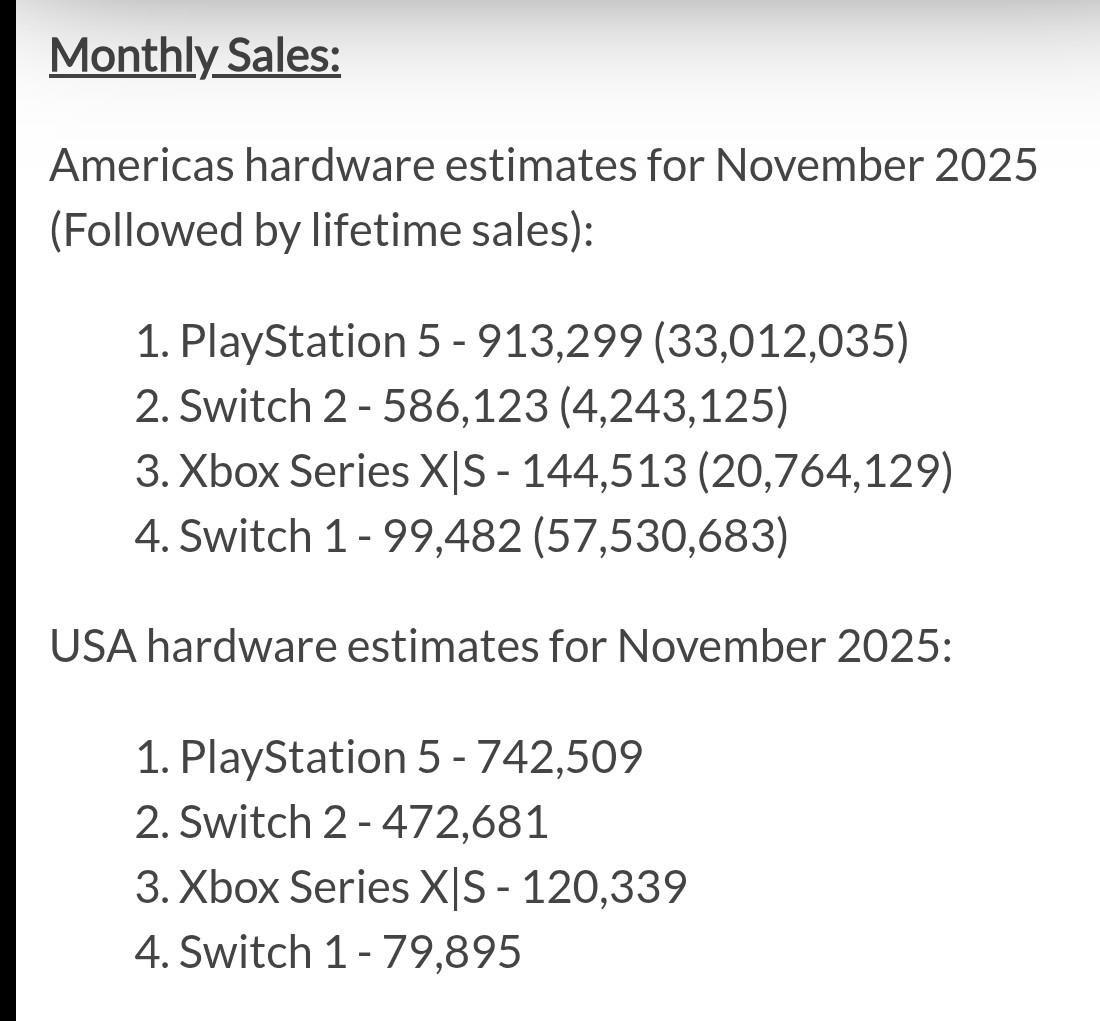Click "PlayStation 5" in the Americas list
The width and height of the screenshot is (1100, 1021).
coord(308,342)
